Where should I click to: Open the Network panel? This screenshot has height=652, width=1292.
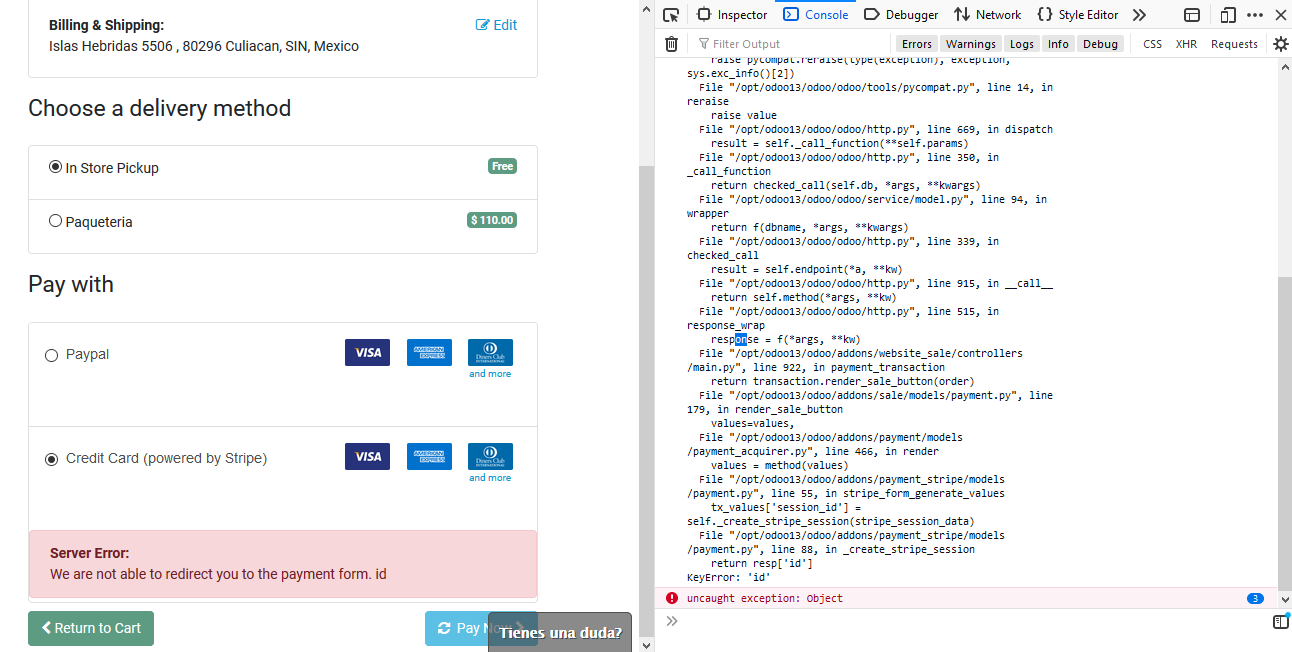987,14
